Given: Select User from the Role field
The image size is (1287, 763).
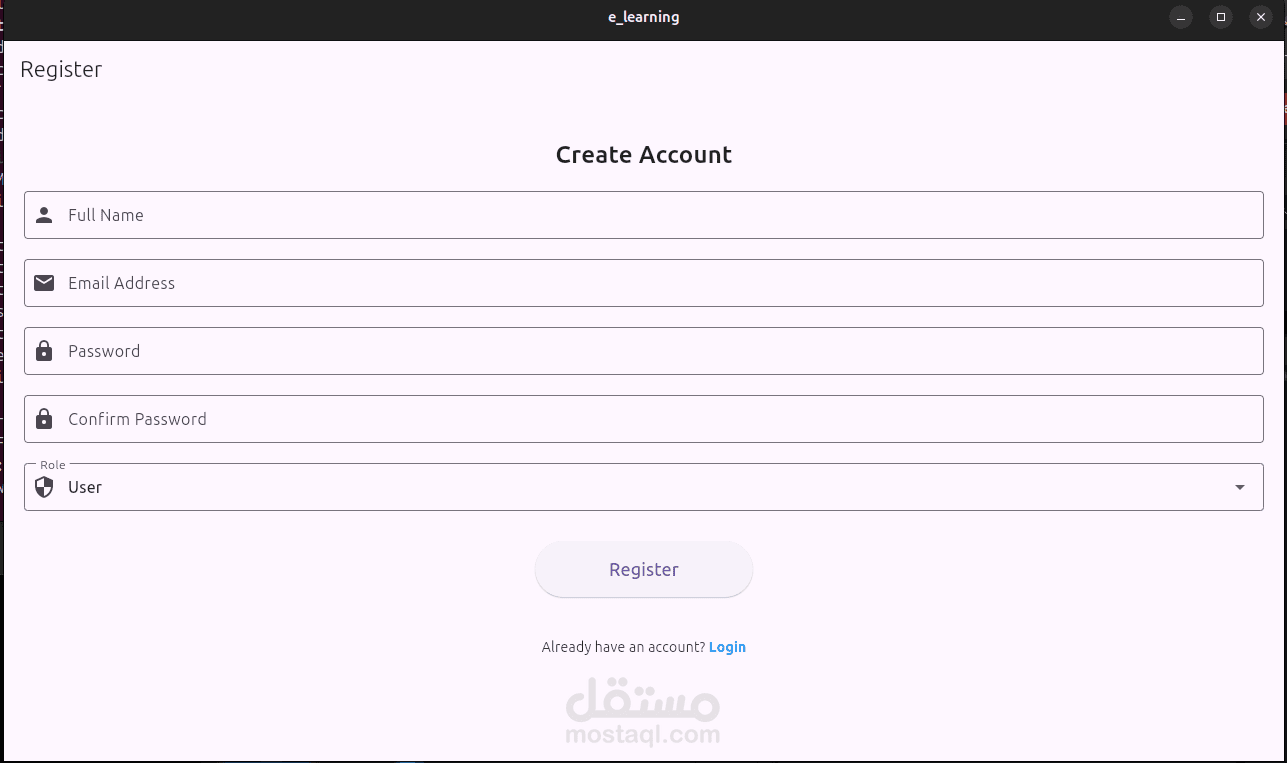Looking at the screenshot, I should tap(84, 487).
